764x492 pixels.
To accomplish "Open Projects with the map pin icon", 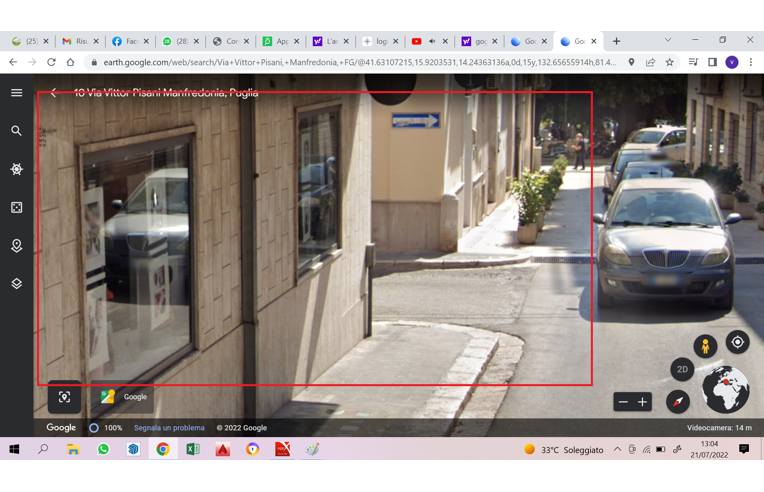I will point(16,245).
